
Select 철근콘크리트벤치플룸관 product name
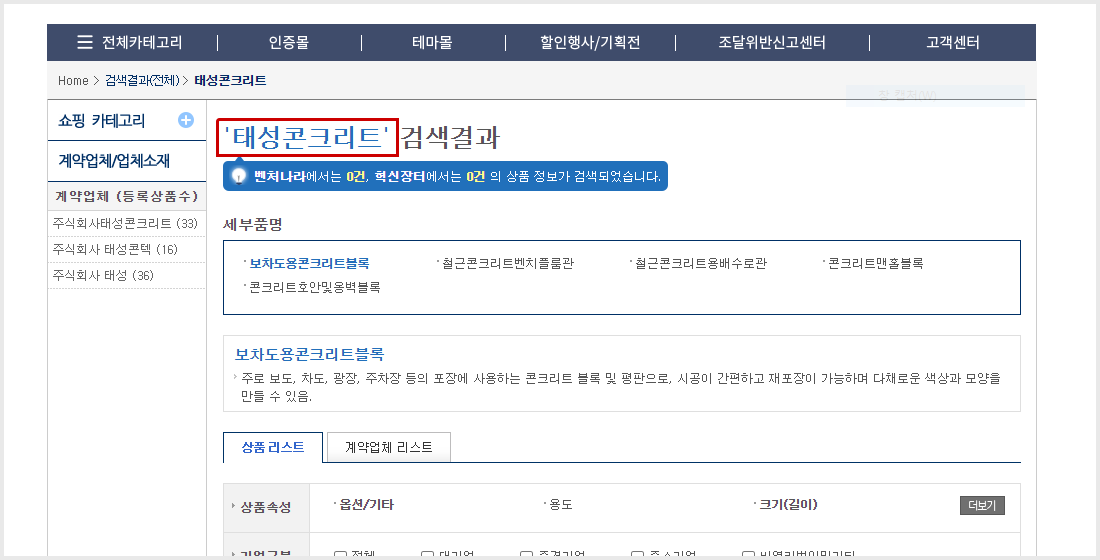(508, 263)
